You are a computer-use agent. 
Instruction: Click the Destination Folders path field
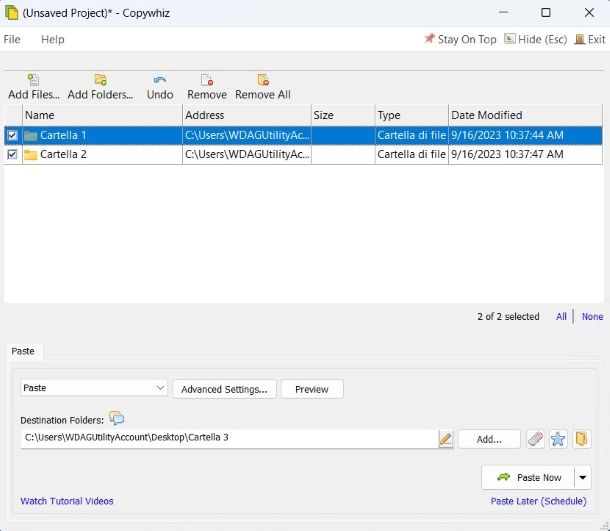230,438
